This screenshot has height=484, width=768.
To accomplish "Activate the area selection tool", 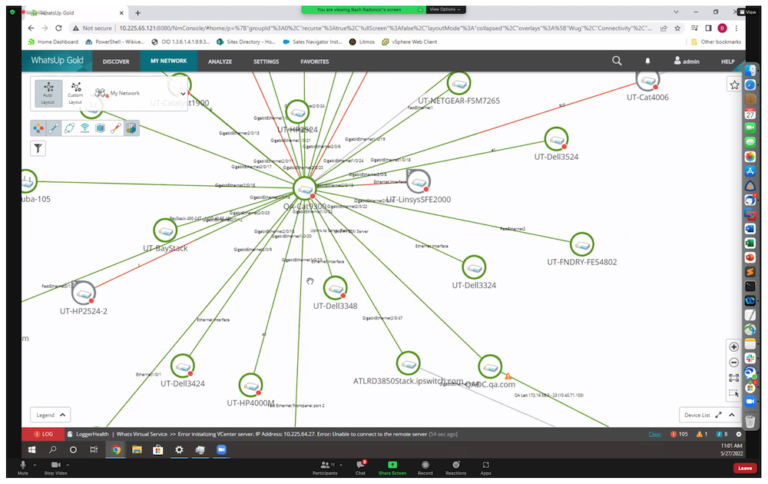I will (x=734, y=393).
